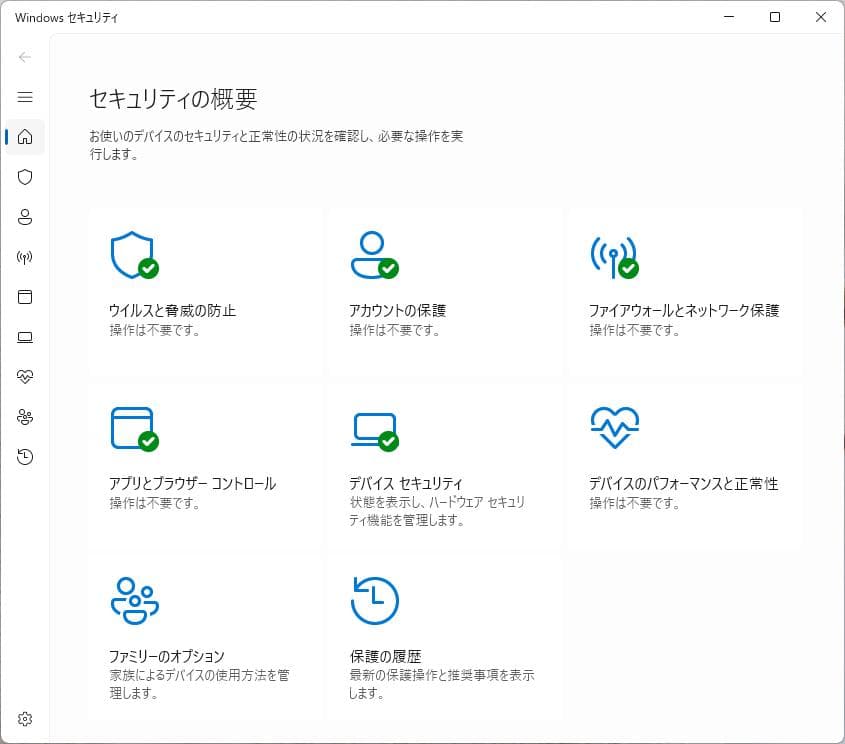This screenshot has width=845, height=744.
Task: Select the Protection history clock icon in sidebar
Action: coord(25,457)
